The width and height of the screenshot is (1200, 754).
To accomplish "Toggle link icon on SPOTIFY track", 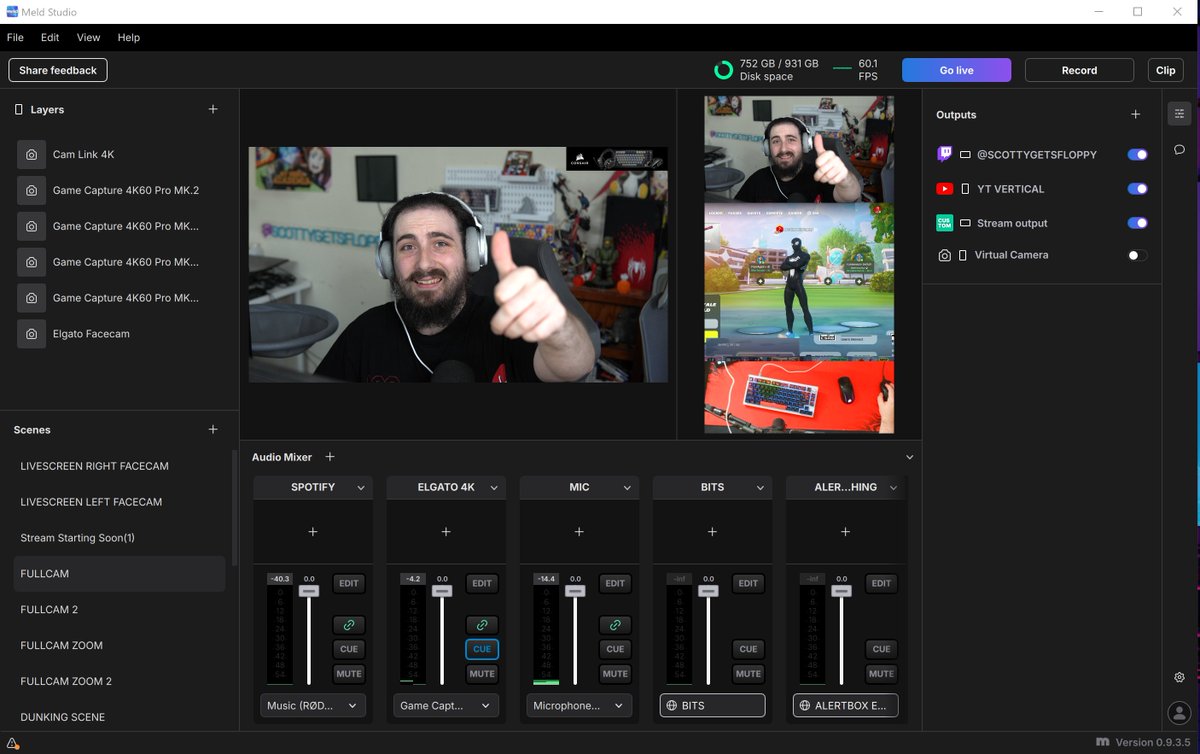I will 349,624.
